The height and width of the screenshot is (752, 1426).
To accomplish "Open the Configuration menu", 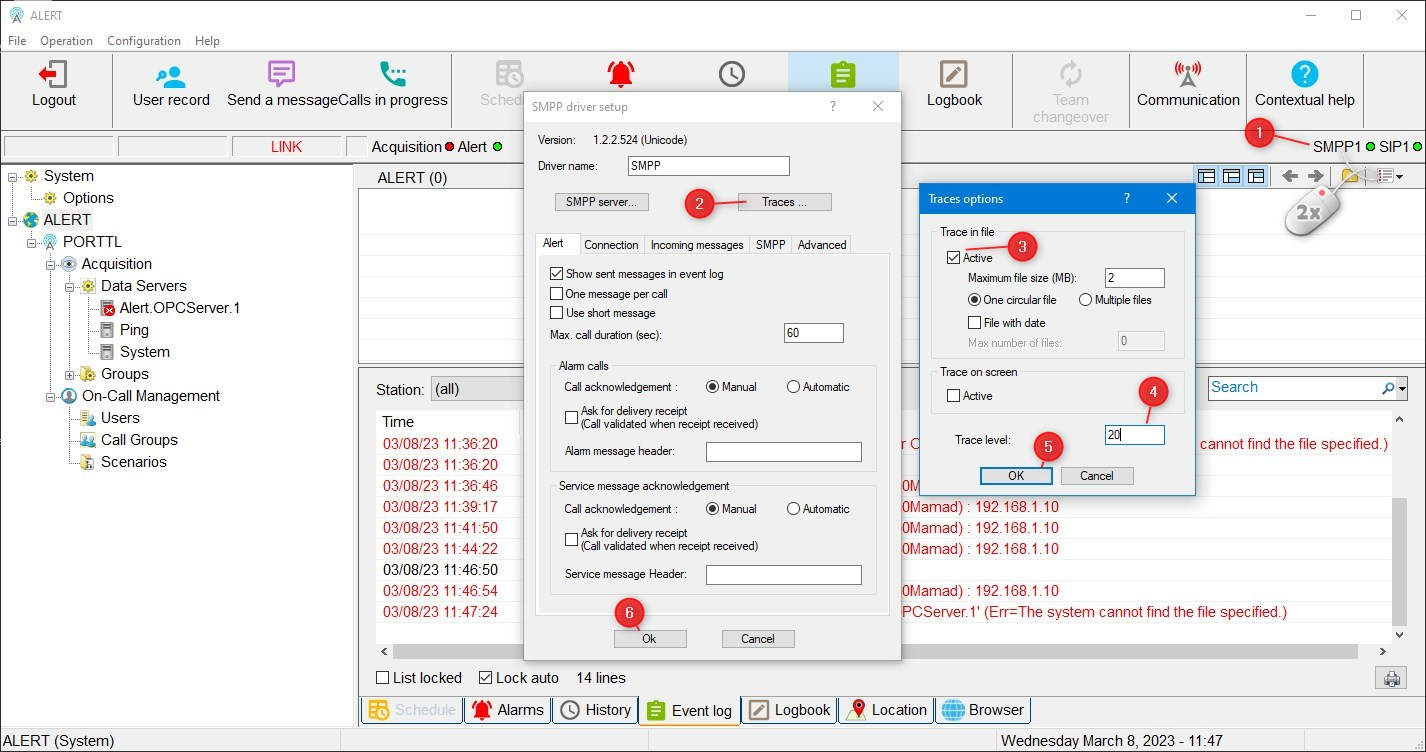I will [x=144, y=41].
